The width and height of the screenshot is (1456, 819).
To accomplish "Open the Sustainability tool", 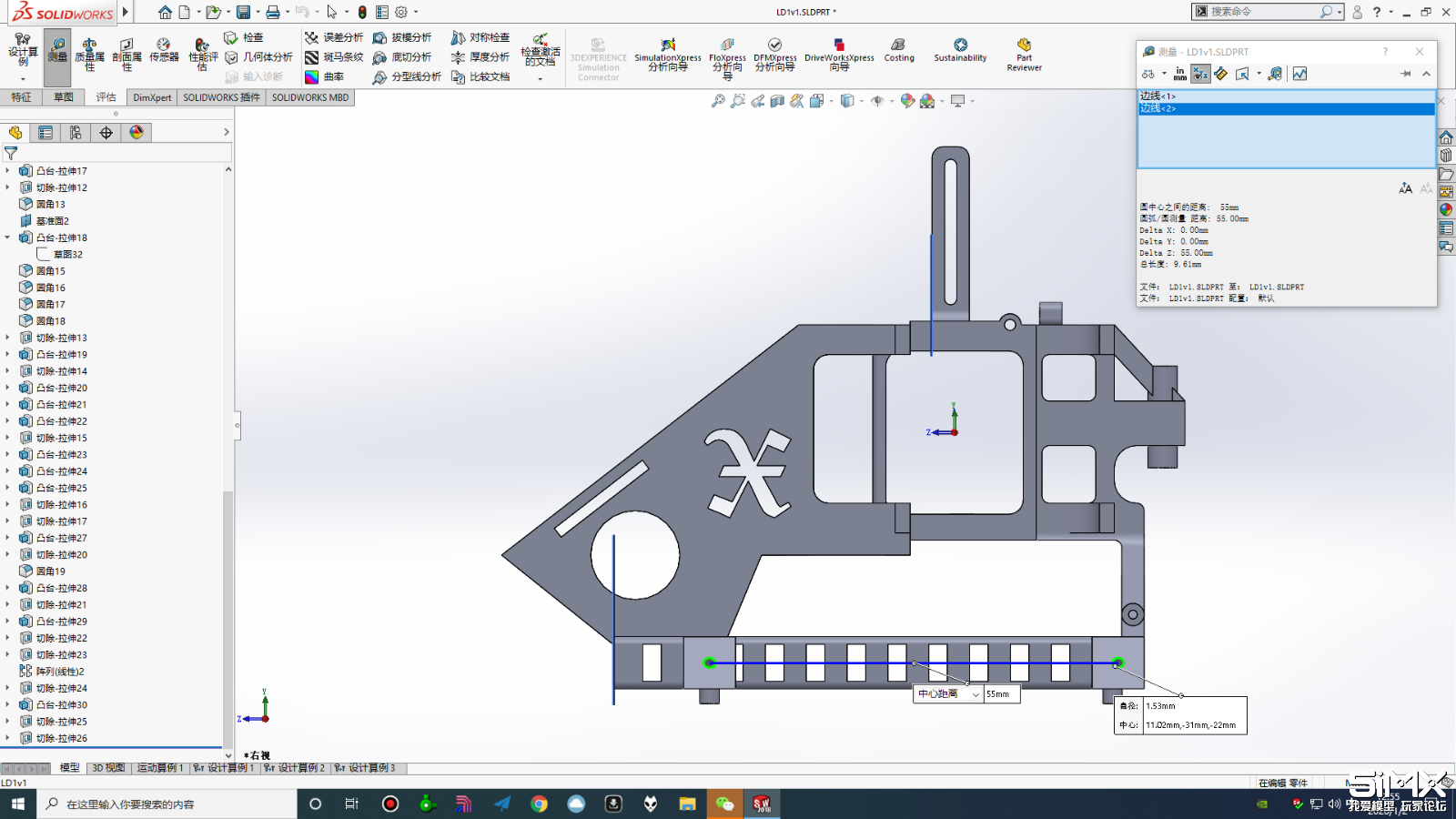I will 960,51.
